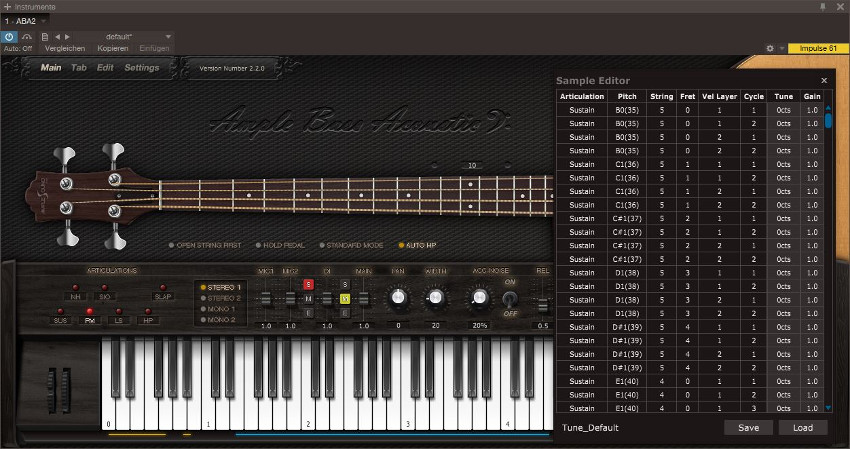
Task: Switch to the Edit tab
Action: tap(105, 68)
